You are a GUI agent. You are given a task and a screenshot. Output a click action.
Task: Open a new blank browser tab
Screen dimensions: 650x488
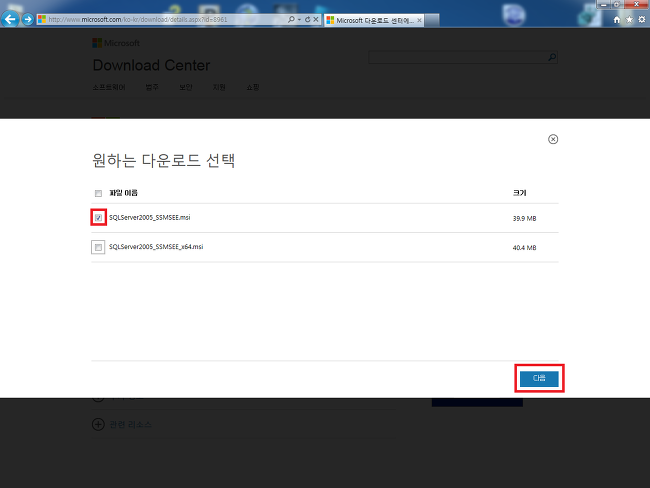click(x=432, y=20)
